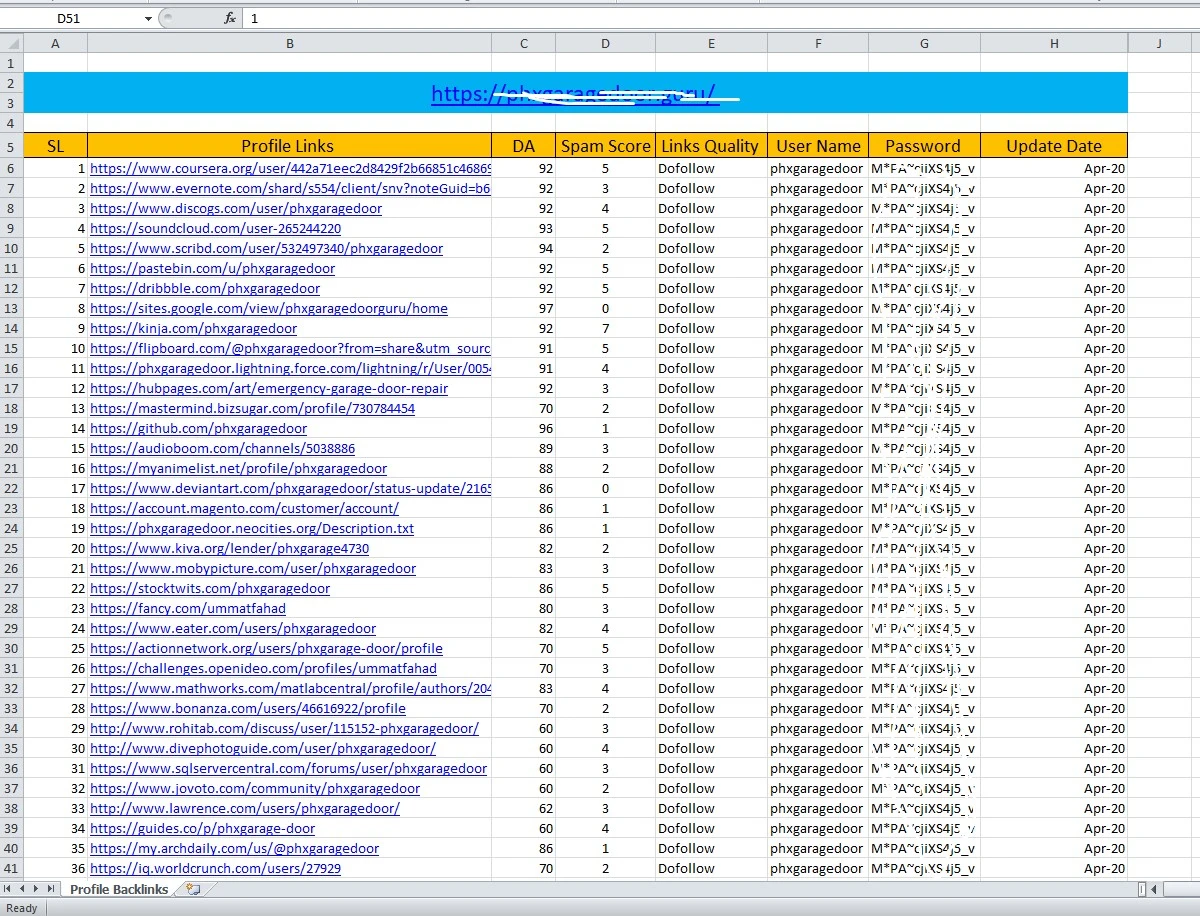Click the insert function fx icon

[229, 18]
